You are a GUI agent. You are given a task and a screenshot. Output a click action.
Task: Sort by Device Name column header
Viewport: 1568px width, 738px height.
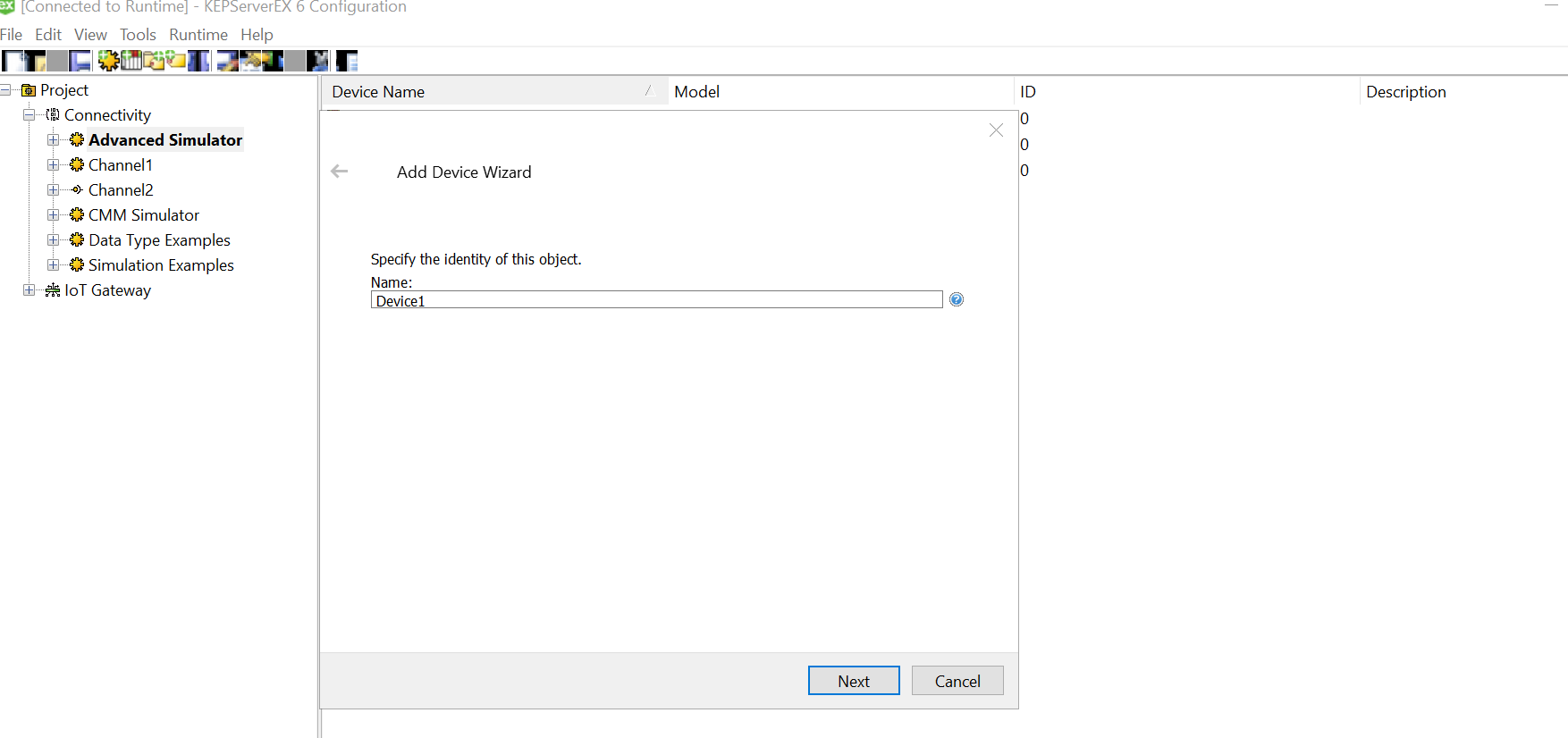(x=378, y=92)
